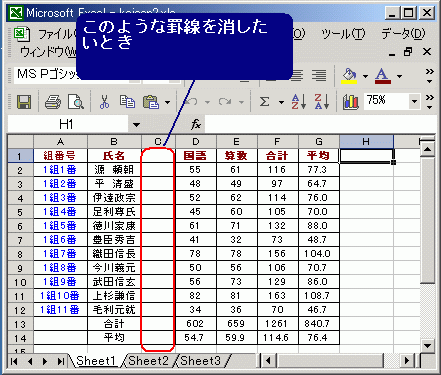
Task: Switch to Sheet1 tab
Action: 96,361
